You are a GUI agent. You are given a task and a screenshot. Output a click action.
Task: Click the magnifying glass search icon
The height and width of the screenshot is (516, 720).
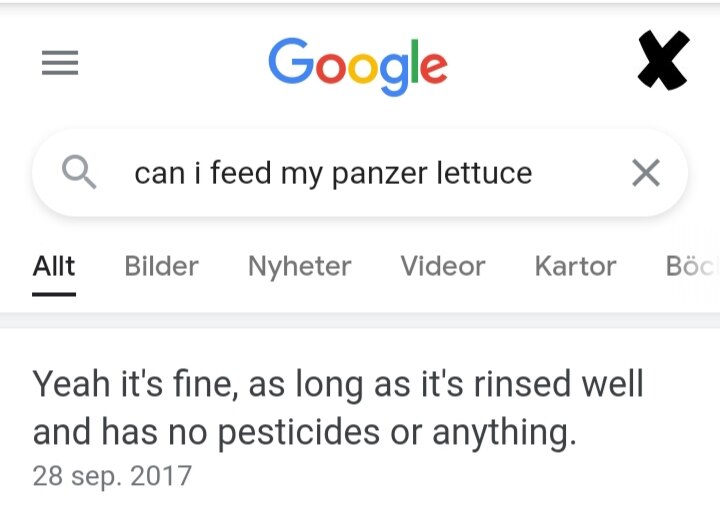[x=79, y=173]
